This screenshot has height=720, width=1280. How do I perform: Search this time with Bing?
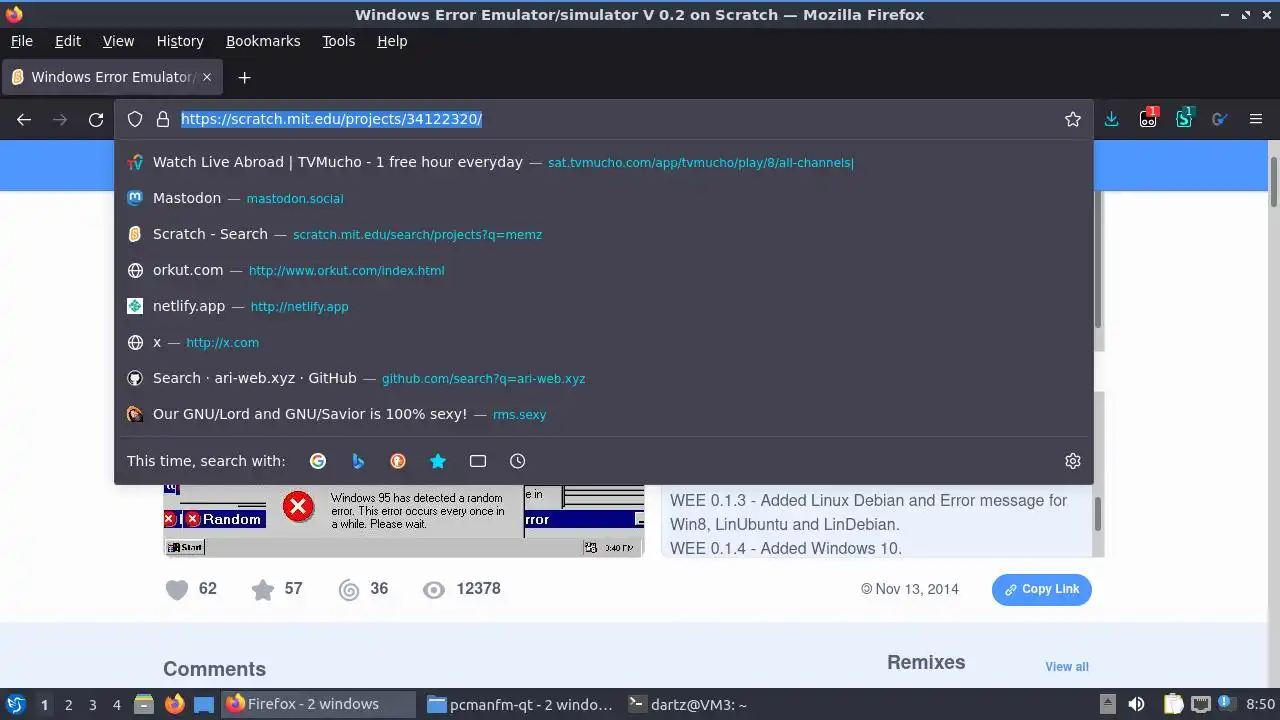pyautogui.click(x=358, y=461)
